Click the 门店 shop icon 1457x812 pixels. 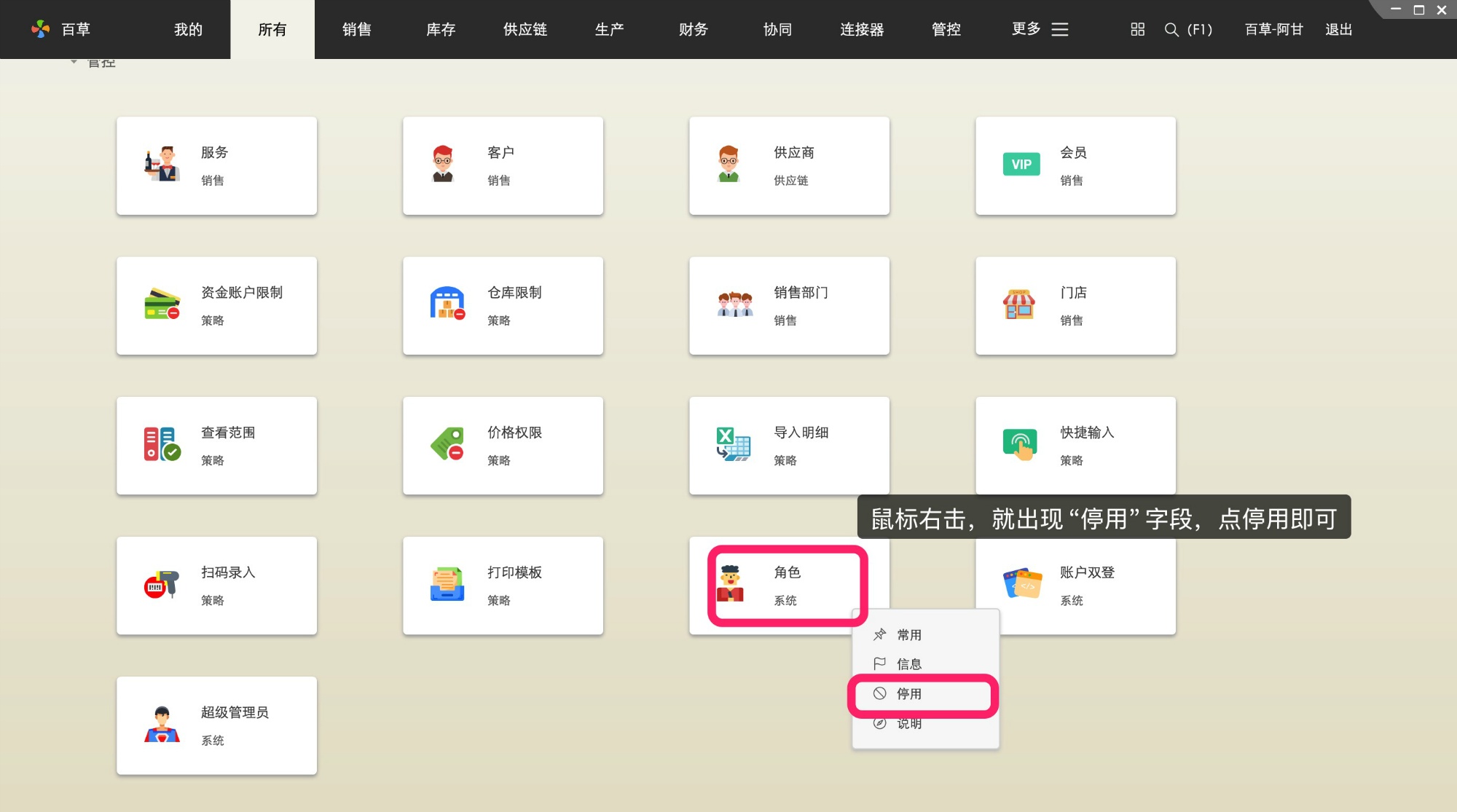[1018, 304]
